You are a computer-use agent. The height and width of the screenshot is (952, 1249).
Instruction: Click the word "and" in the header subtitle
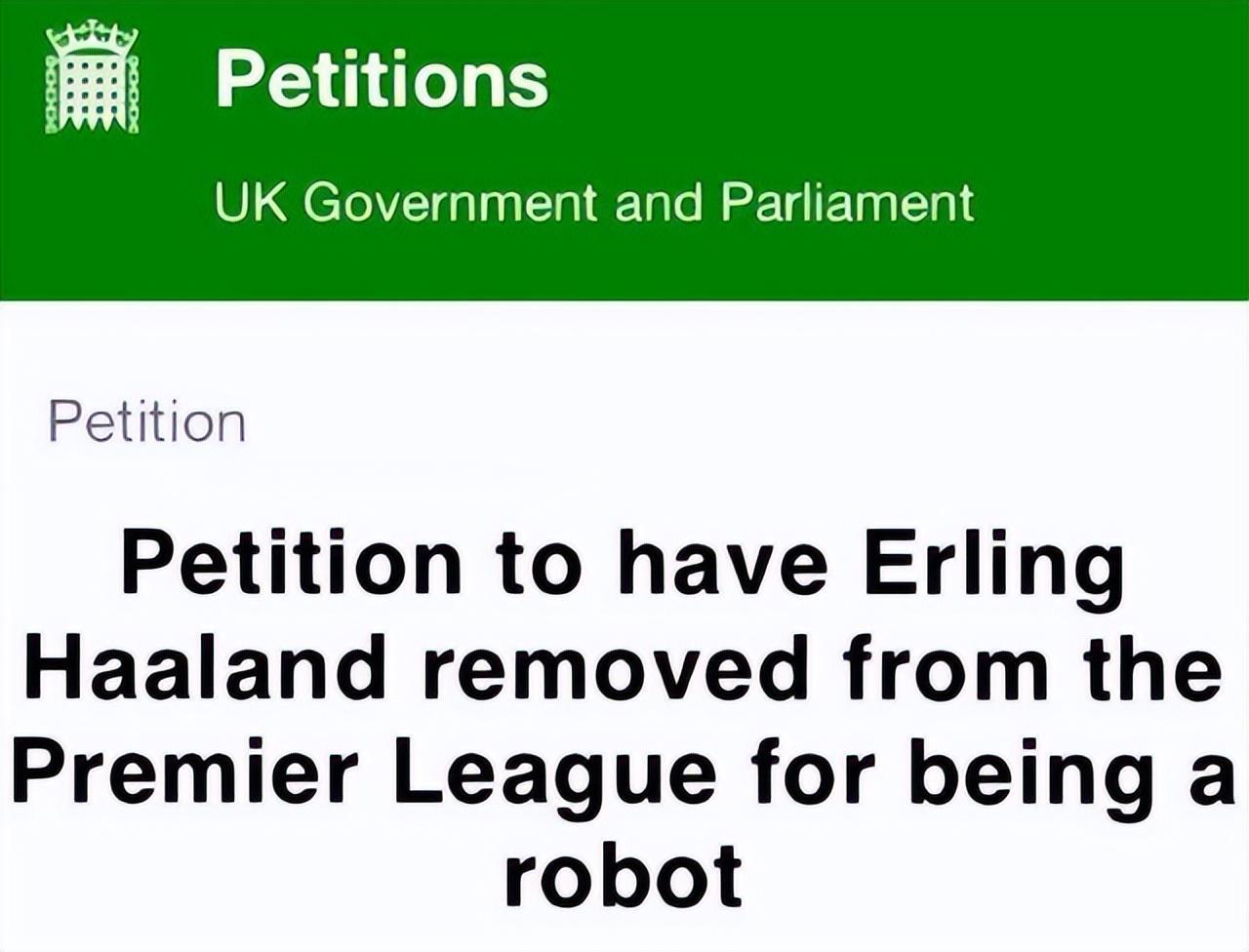(x=658, y=202)
